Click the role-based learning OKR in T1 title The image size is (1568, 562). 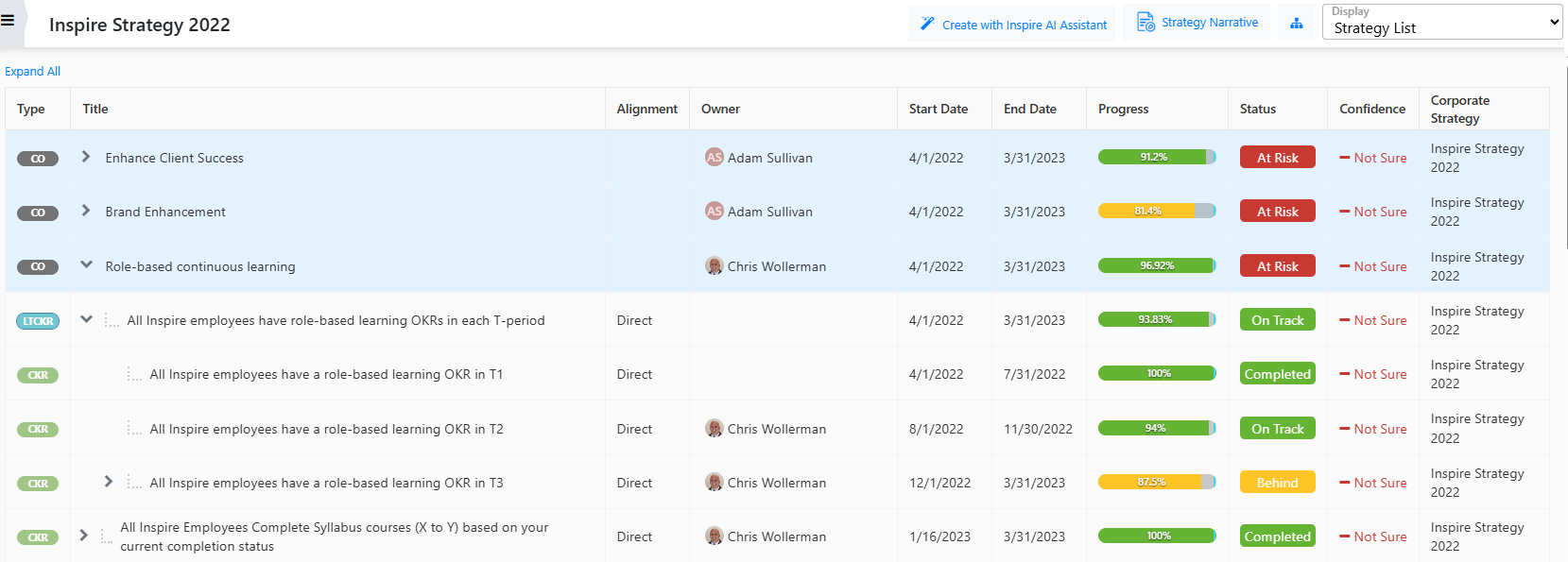coord(326,375)
